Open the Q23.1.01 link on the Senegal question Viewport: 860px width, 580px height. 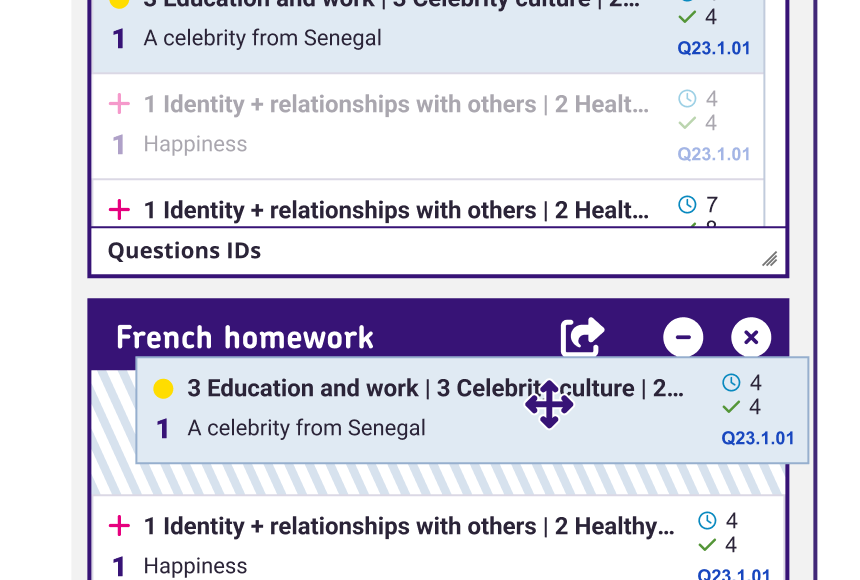click(x=713, y=48)
